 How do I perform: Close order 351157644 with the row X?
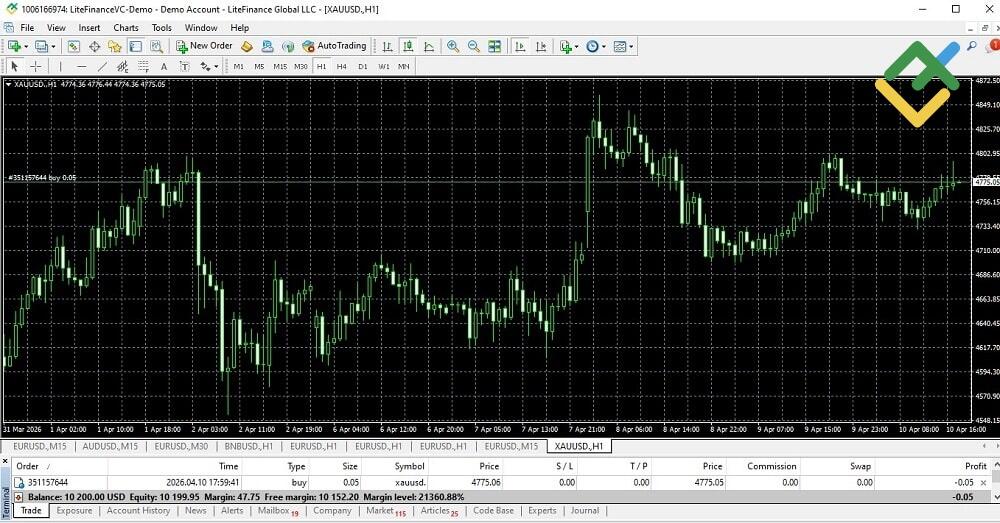[983, 483]
